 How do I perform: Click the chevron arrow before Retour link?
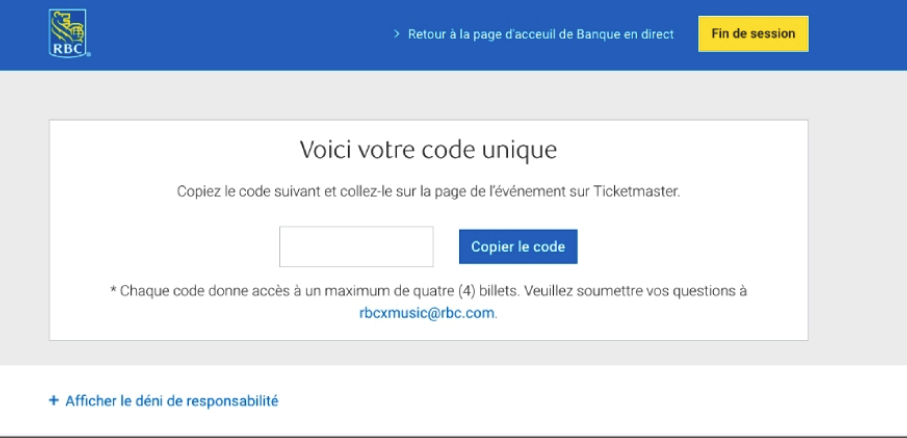[x=397, y=34]
